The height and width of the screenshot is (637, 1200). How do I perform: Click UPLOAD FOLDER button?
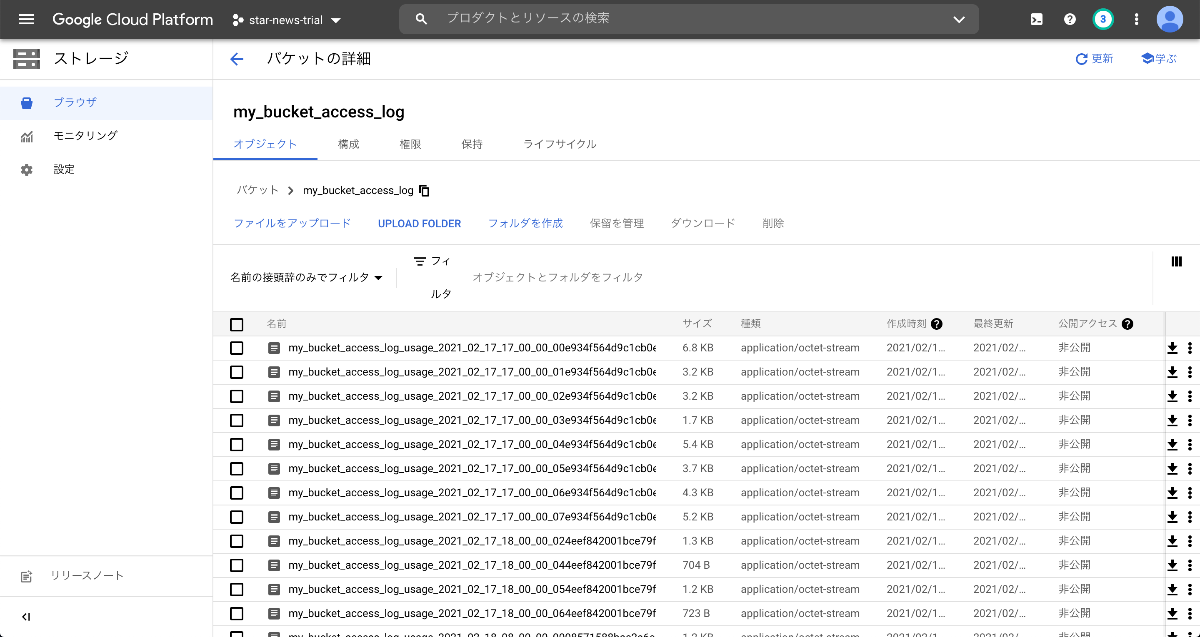[419, 223]
